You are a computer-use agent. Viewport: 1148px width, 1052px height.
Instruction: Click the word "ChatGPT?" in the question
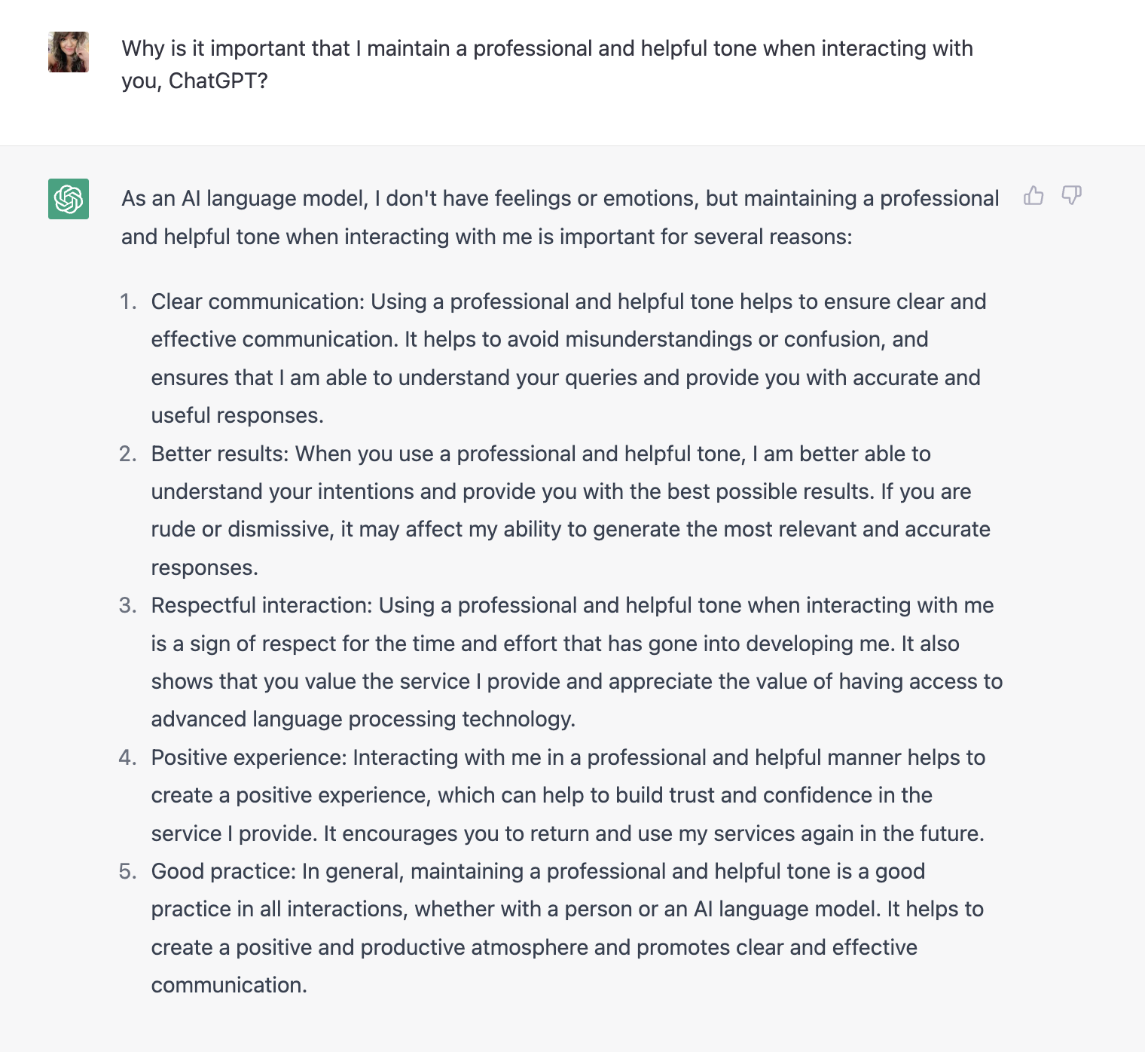click(x=218, y=81)
